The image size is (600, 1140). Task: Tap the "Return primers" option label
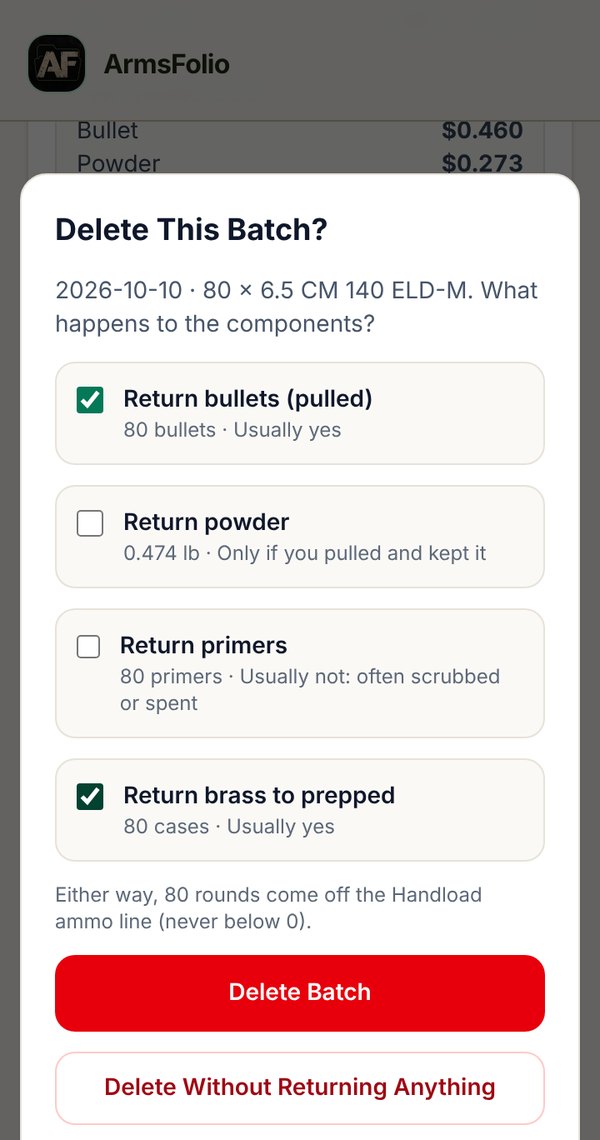coord(204,645)
